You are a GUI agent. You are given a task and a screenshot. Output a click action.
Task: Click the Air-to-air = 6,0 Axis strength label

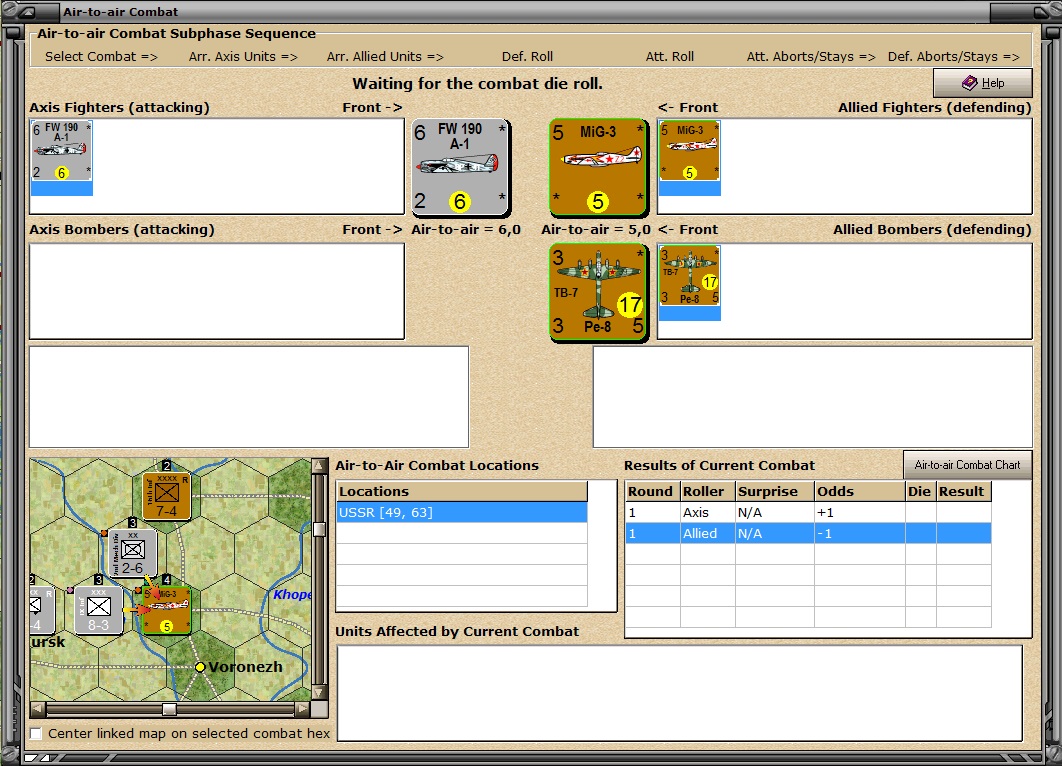(x=466, y=230)
